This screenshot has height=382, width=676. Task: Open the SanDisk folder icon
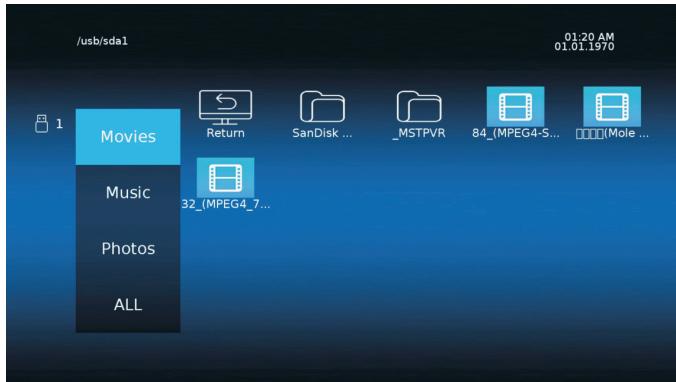[x=322, y=106]
